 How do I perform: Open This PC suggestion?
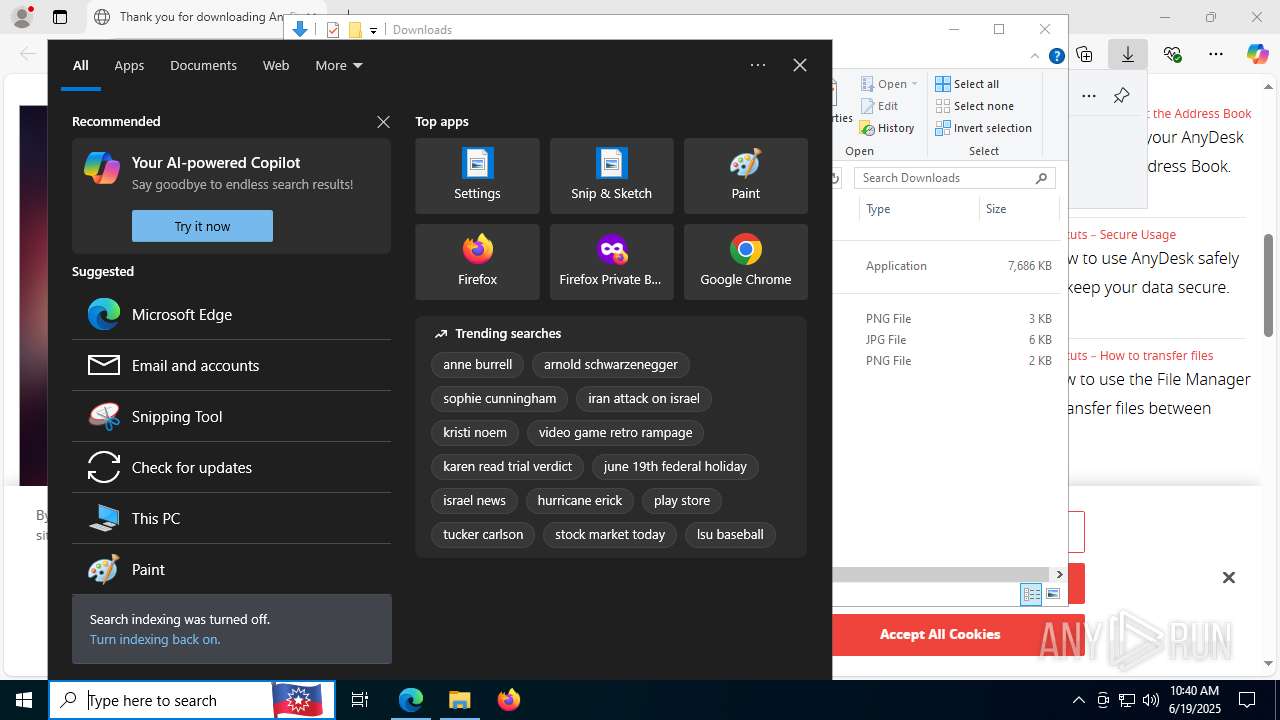pyautogui.click(x=231, y=518)
